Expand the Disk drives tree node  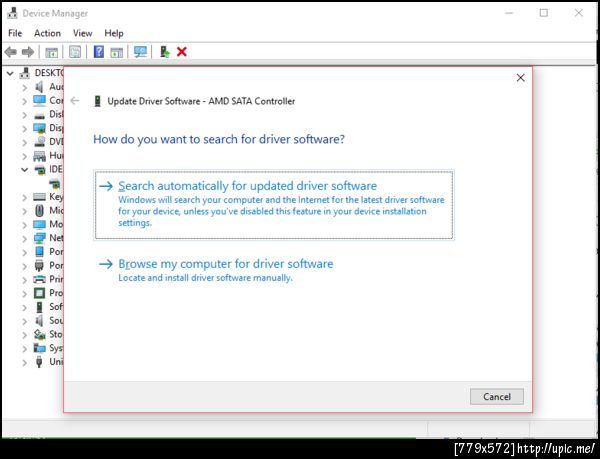24,115
